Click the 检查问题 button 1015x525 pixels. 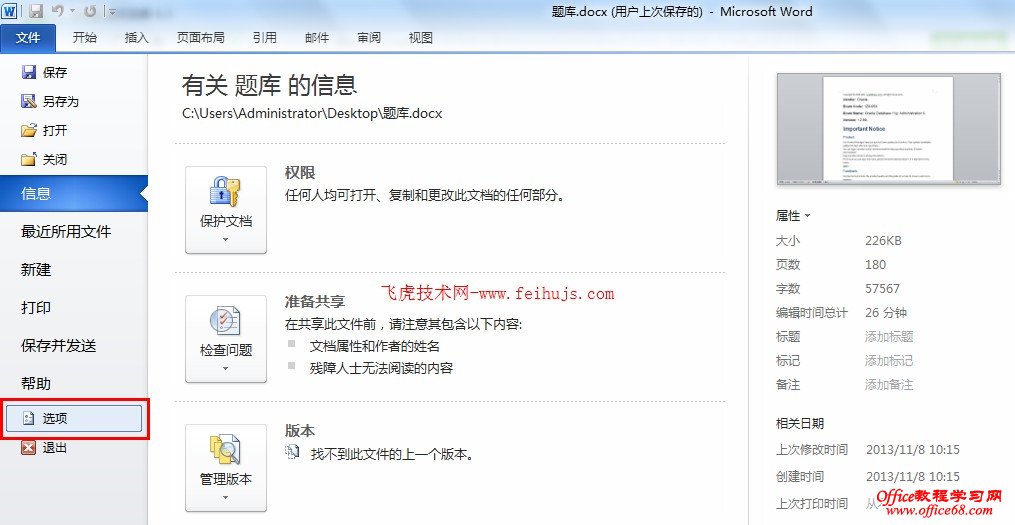point(226,339)
